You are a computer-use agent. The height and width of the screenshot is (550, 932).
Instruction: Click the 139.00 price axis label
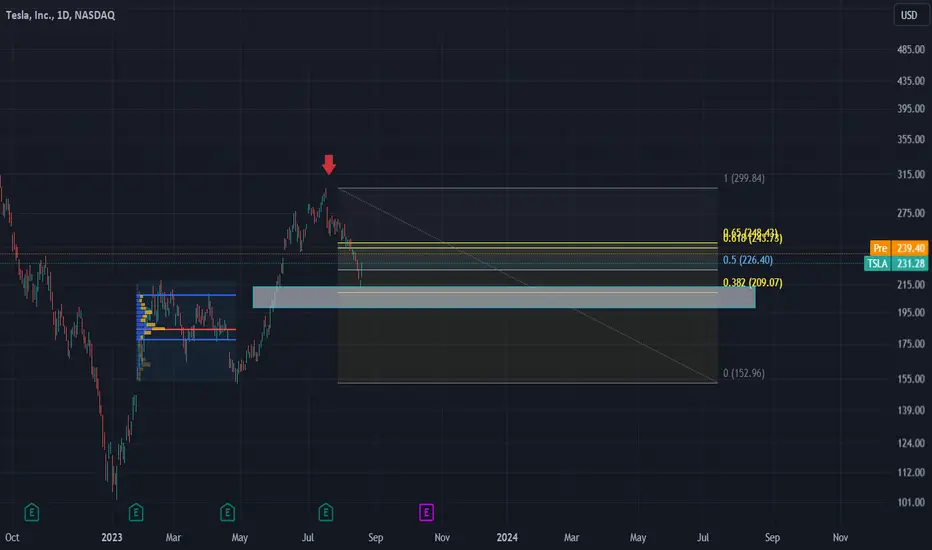coord(911,411)
